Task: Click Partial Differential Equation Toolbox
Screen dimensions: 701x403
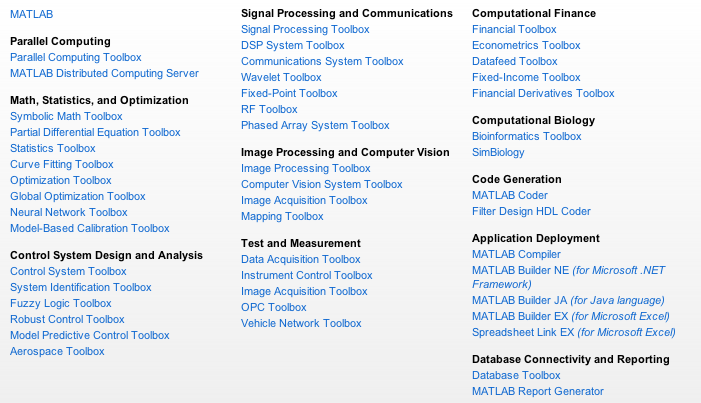Action: (95, 132)
